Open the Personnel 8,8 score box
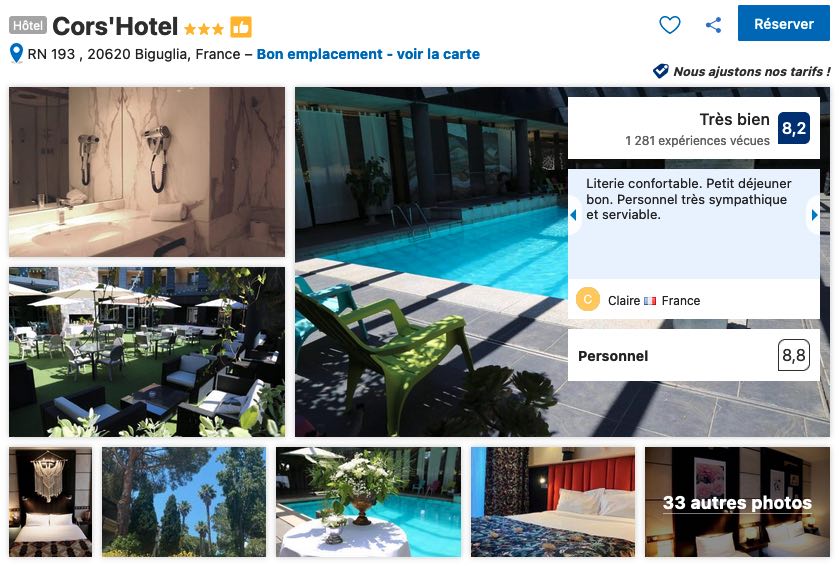 point(693,355)
